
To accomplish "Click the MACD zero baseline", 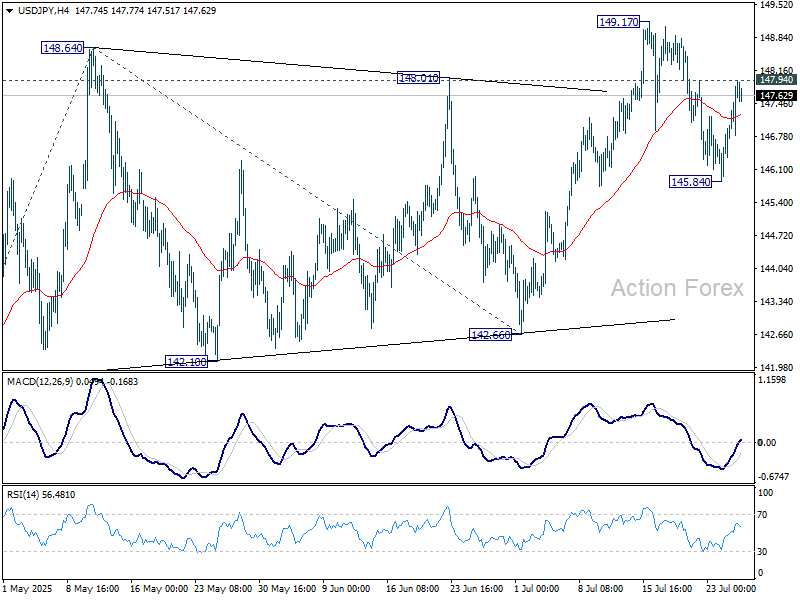I will click(x=400, y=440).
